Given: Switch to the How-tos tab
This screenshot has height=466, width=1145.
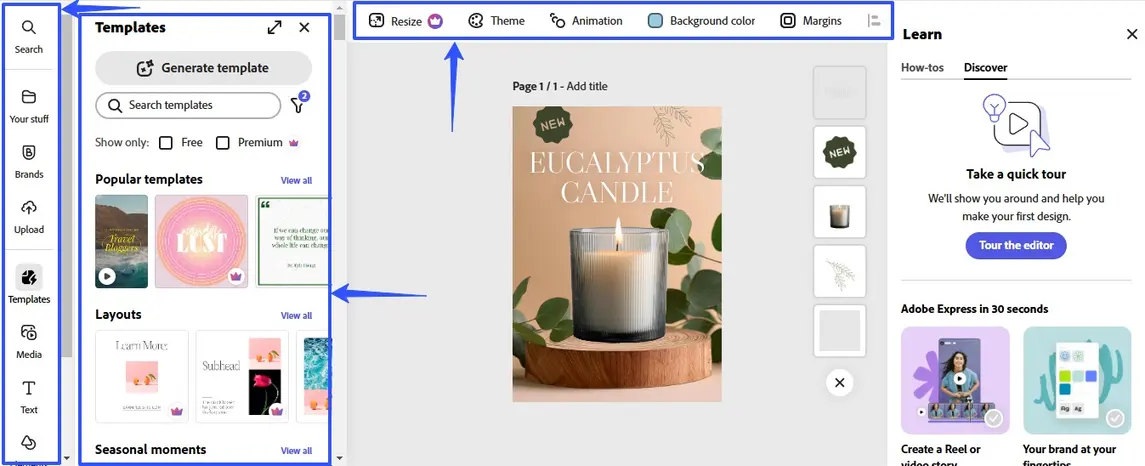Looking at the screenshot, I should (923, 68).
